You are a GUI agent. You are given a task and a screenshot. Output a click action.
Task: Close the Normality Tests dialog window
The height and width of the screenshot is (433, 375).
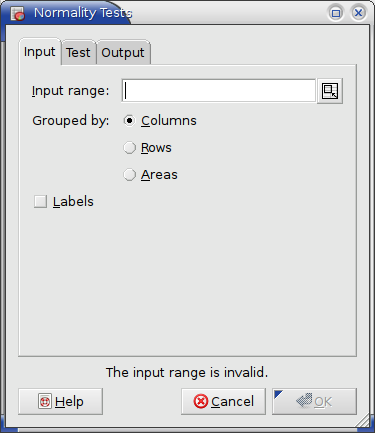click(358, 13)
